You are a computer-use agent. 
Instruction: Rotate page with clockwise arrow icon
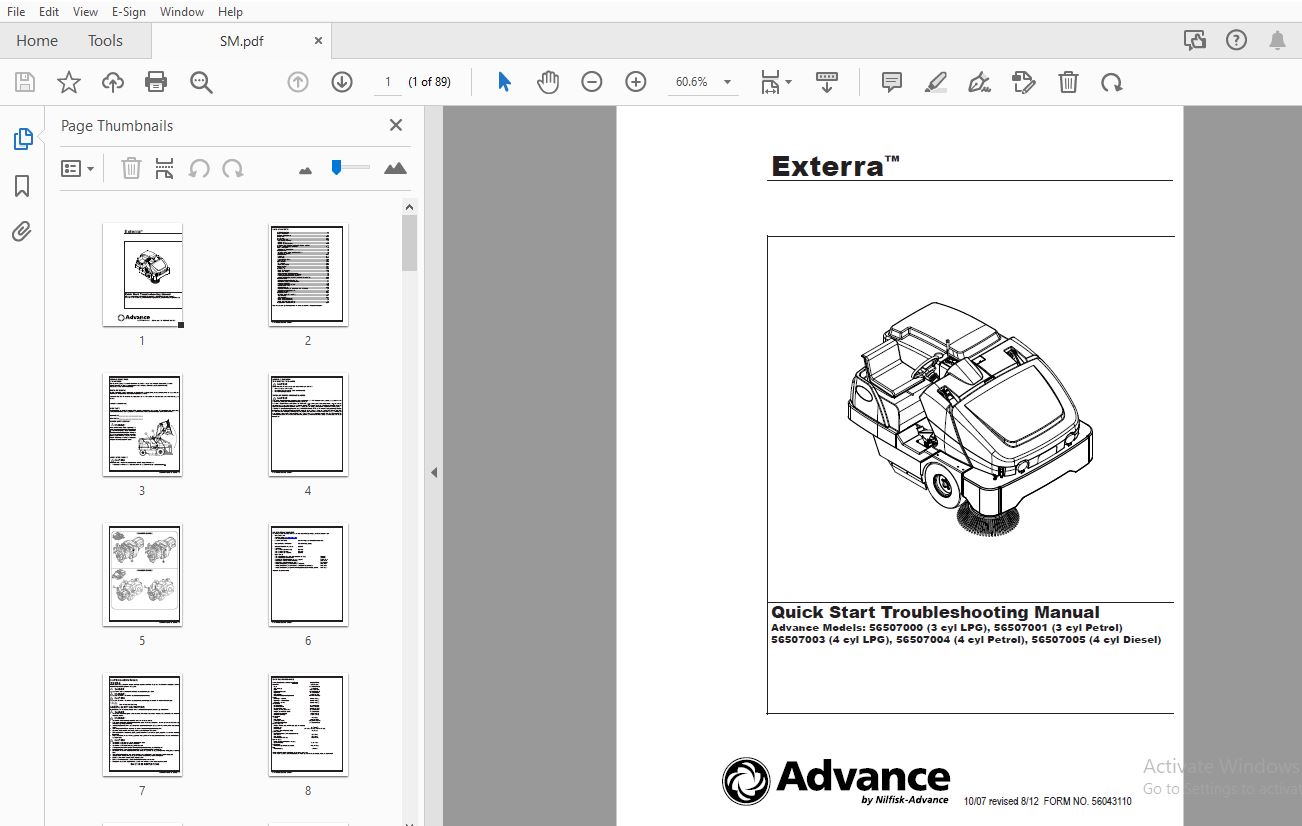[1112, 82]
